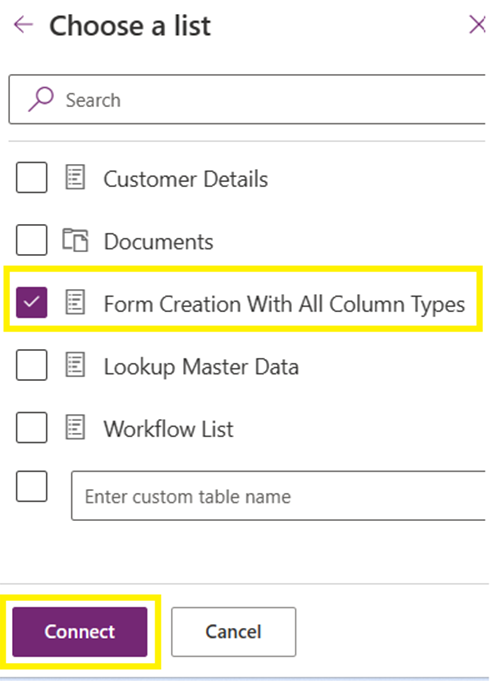Image resolution: width=493 pixels, height=686 pixels.
Task: Check the Documents checkbox
Action: 31,240
